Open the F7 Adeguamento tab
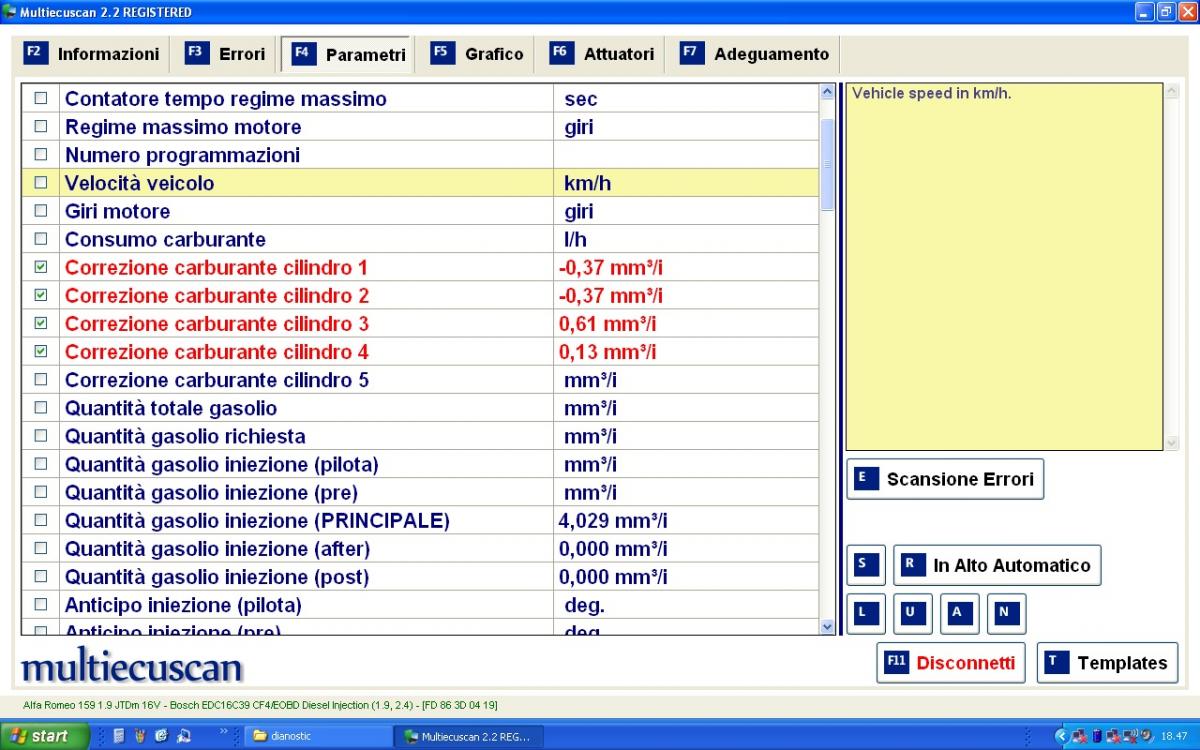The width and height of the screenshot is (1200, 750). click(755, 54)
